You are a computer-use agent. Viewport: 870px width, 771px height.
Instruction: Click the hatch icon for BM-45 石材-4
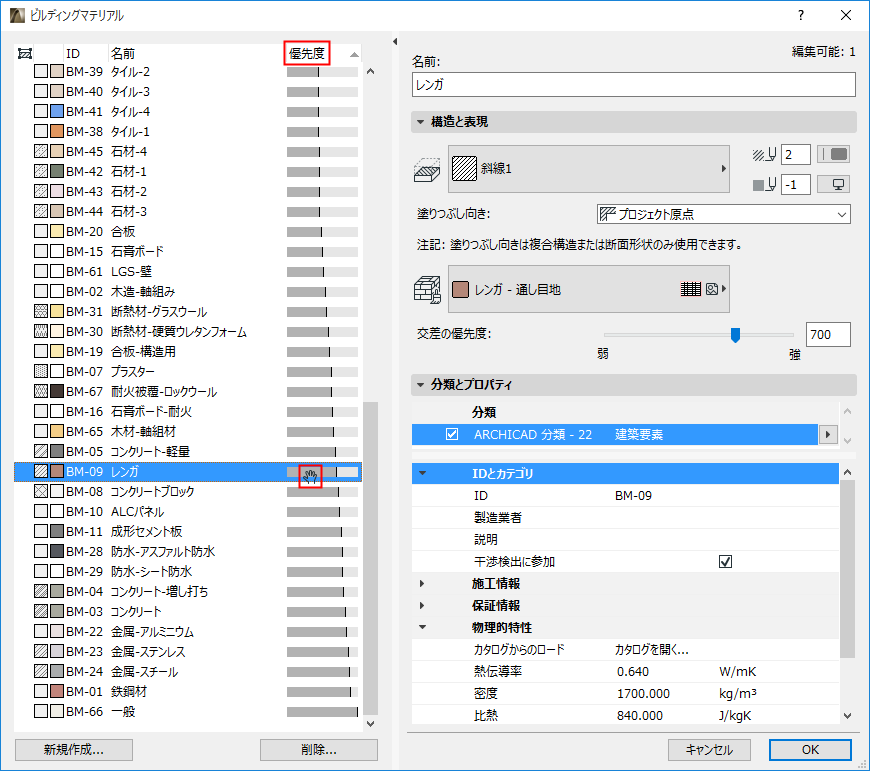pos(41,151)
